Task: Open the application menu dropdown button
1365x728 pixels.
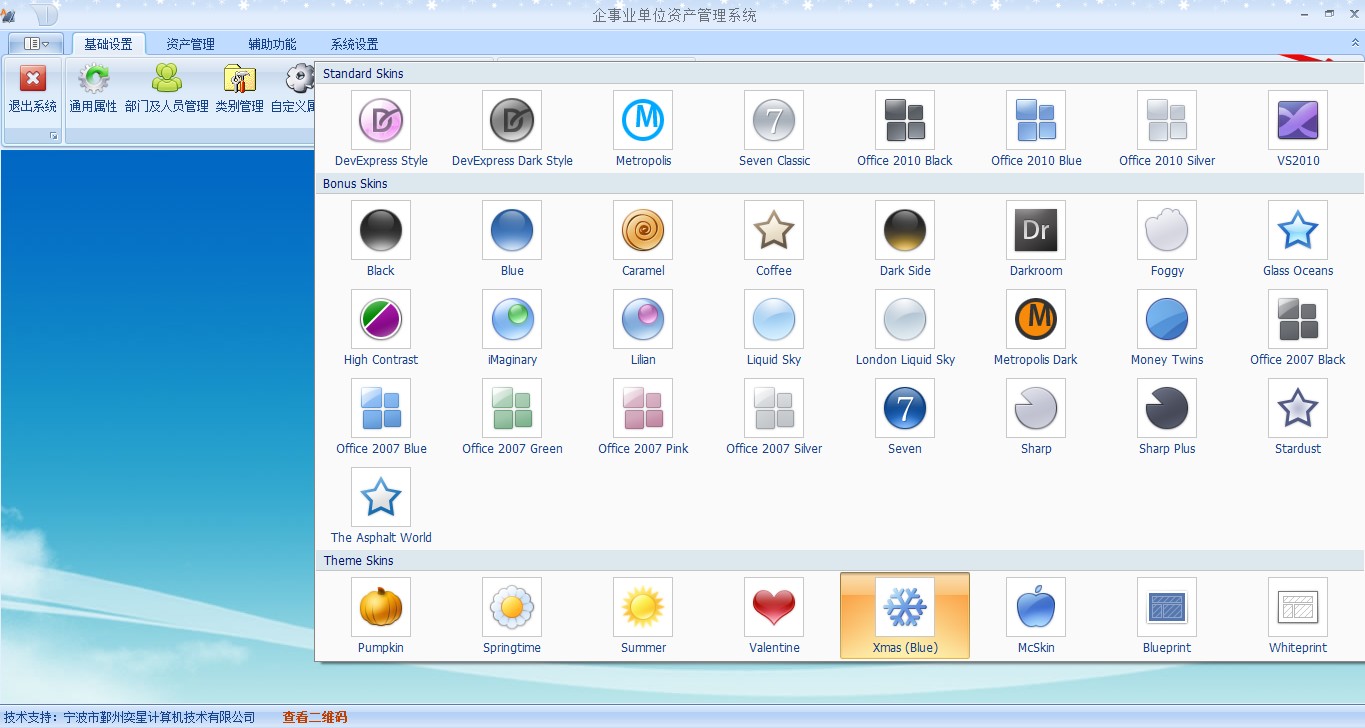Action: coord(36,44)
